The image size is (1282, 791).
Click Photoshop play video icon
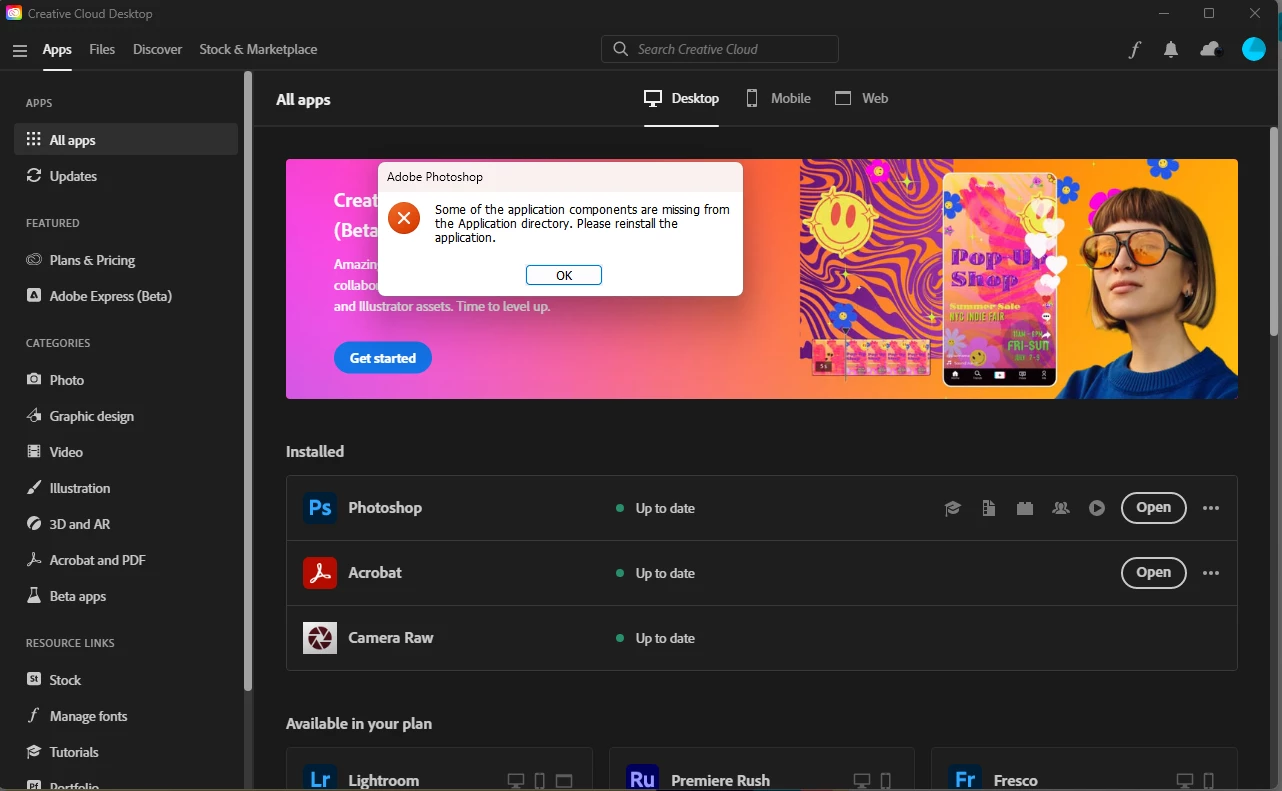click(x=1097, y=508)
